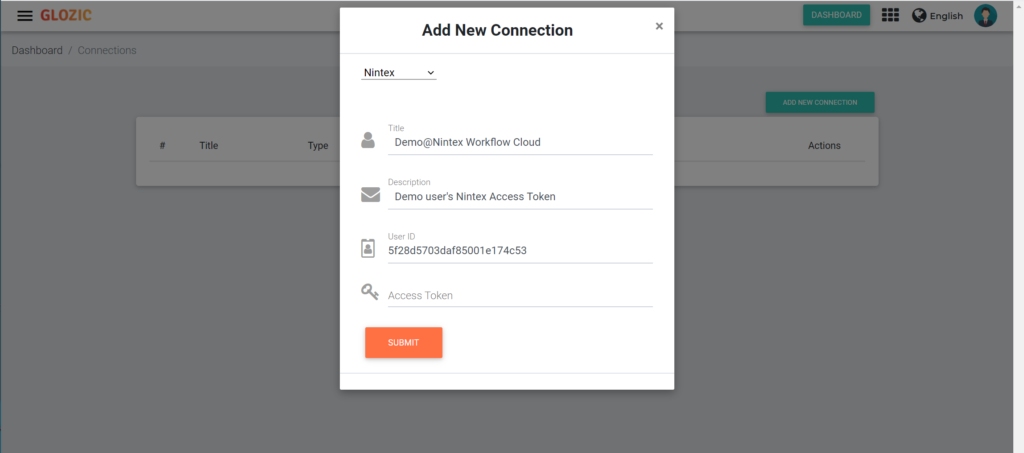Click the person icon beside Title

coord(368,140)
